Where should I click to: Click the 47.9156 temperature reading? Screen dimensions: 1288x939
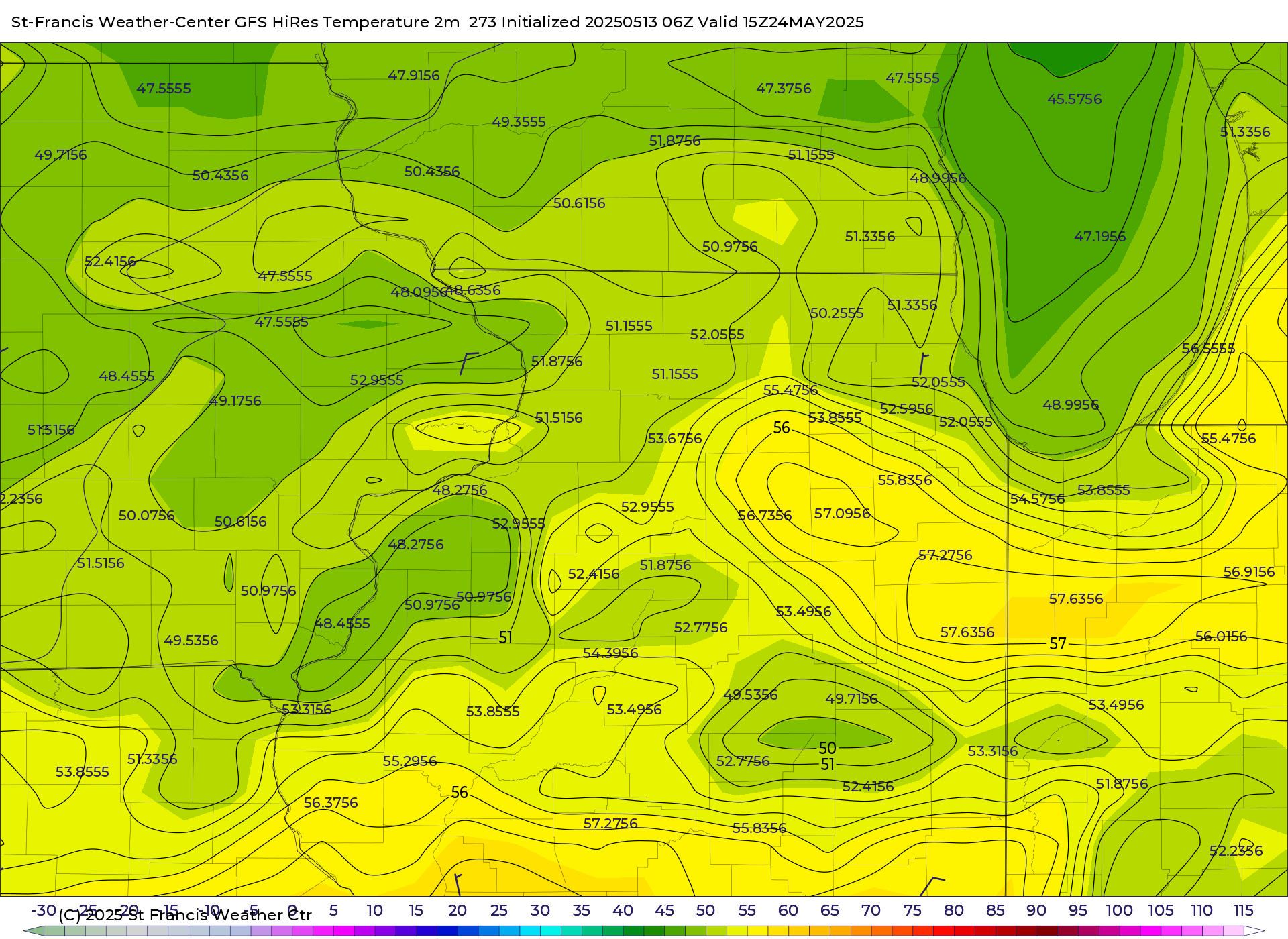click(414, 76)
